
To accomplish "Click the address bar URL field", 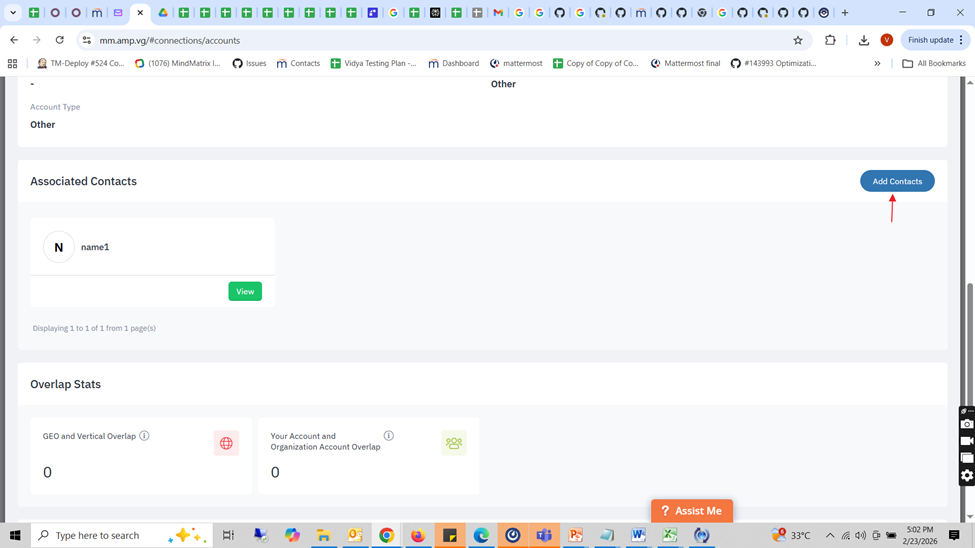I will pos(400,41).
